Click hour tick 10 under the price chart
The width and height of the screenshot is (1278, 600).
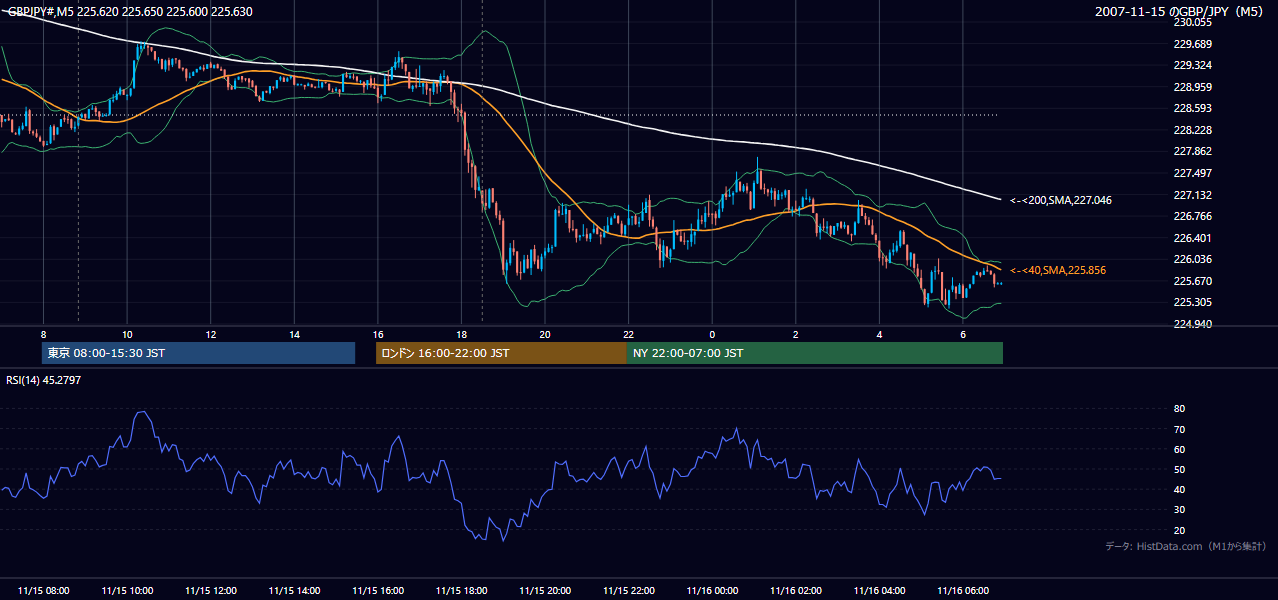127,334
